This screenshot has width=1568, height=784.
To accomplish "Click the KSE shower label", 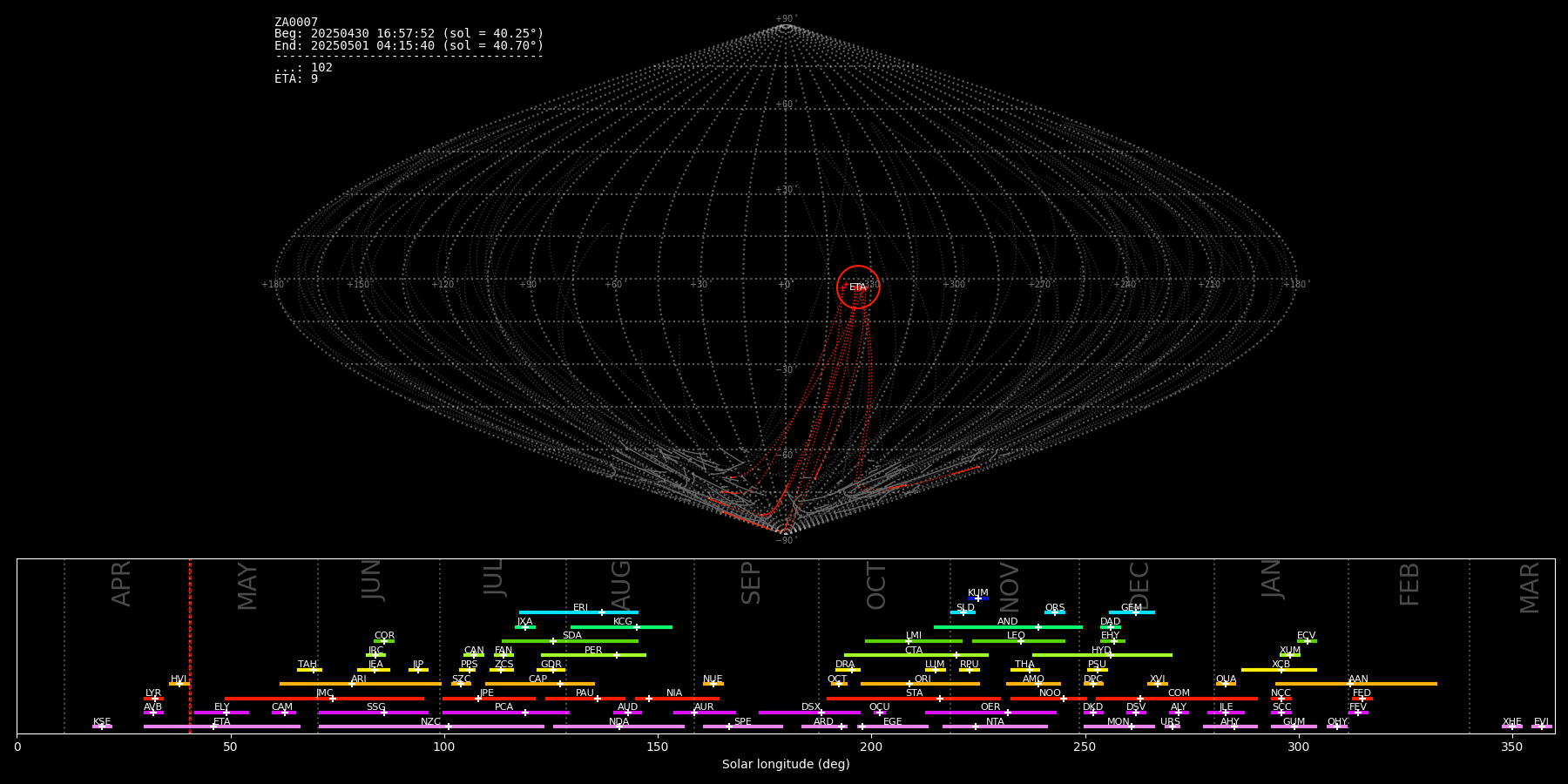I will (x=102, y=722).
